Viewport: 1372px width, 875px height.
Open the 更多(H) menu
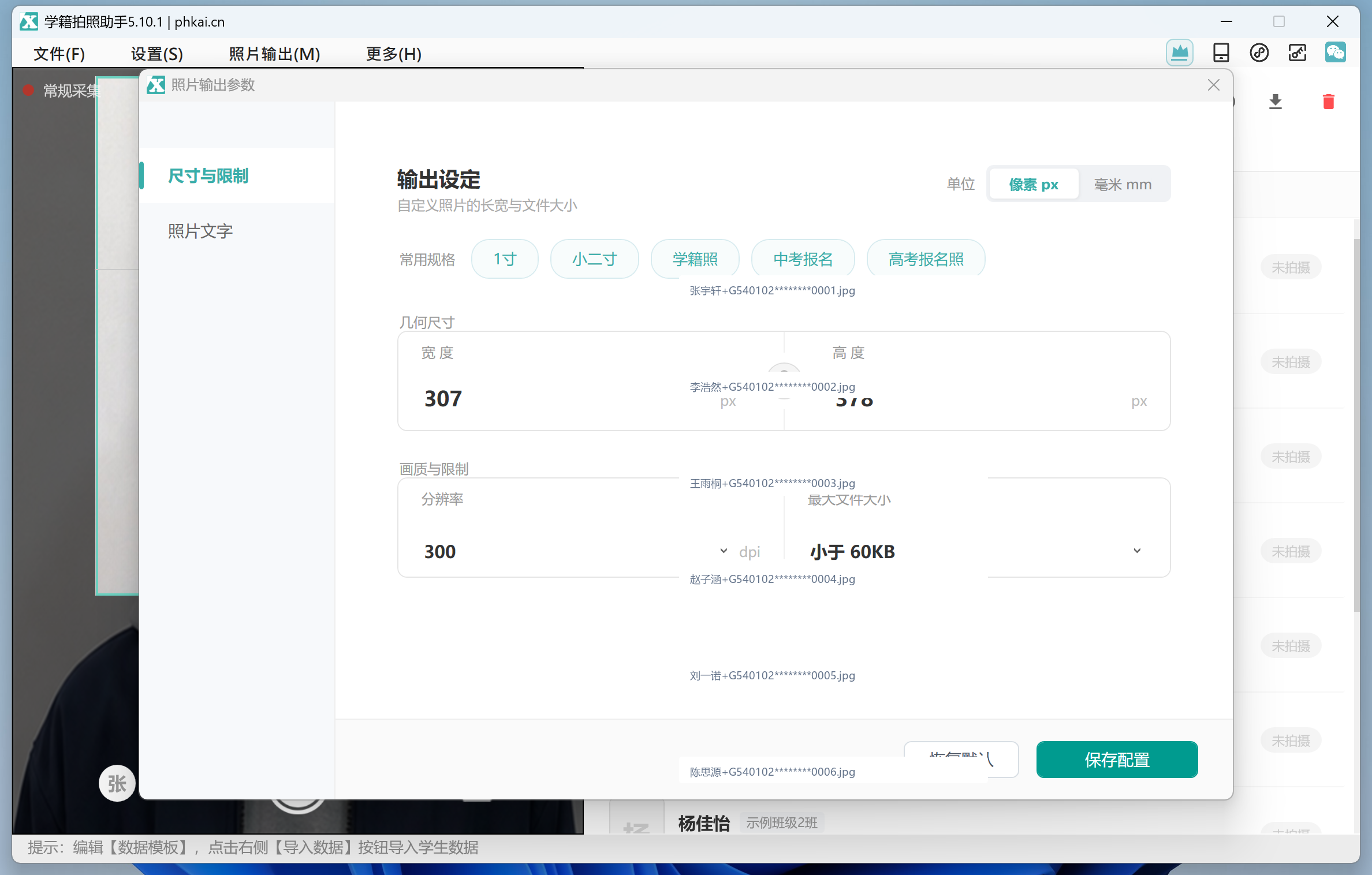(x=393, y=54)
